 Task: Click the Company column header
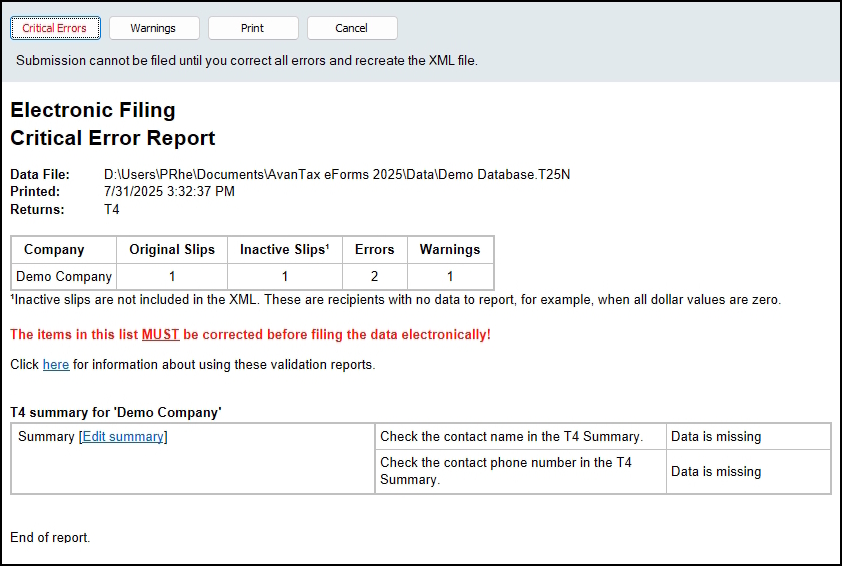tap(54, 250)
